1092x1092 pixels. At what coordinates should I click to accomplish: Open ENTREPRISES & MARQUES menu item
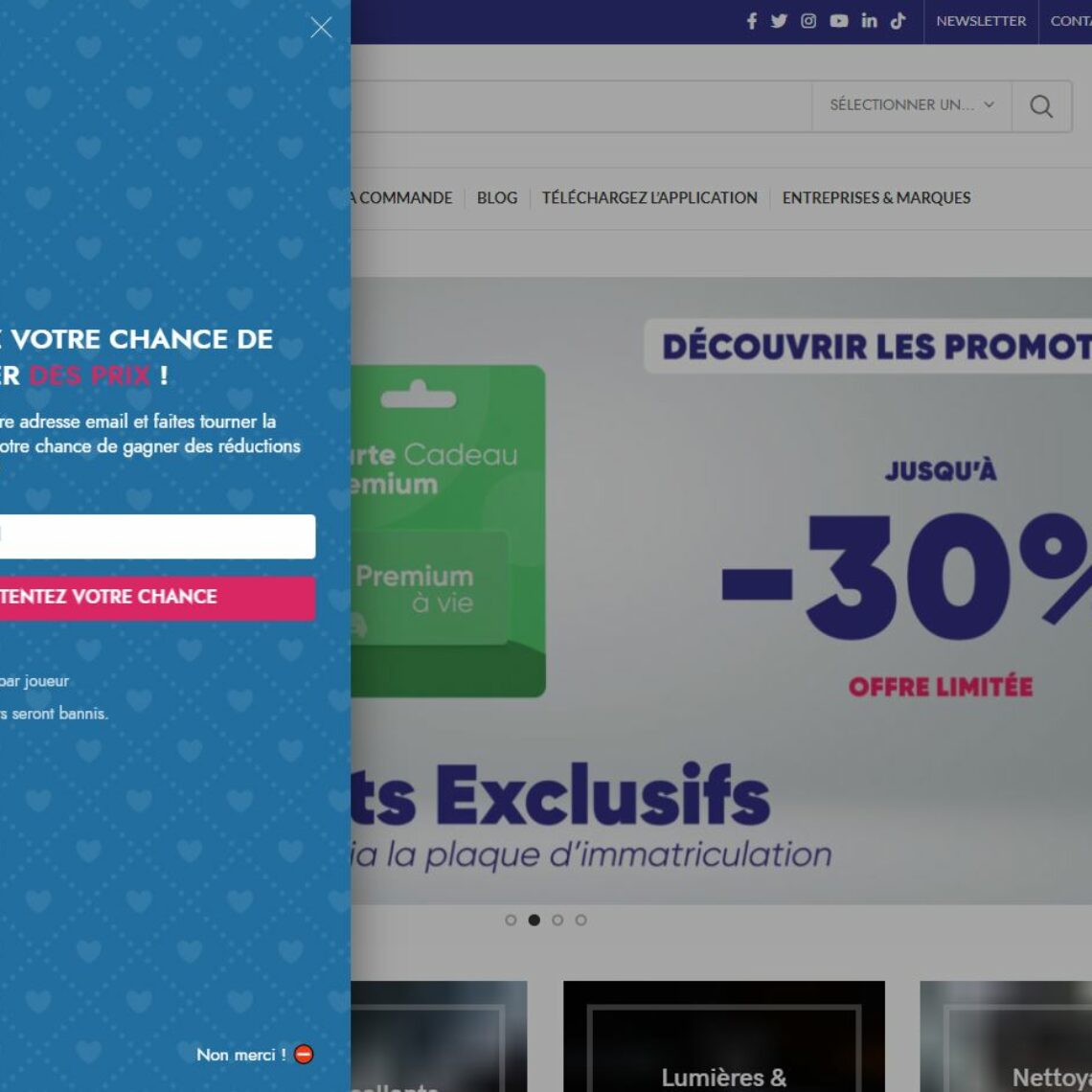tap(876, 197)
